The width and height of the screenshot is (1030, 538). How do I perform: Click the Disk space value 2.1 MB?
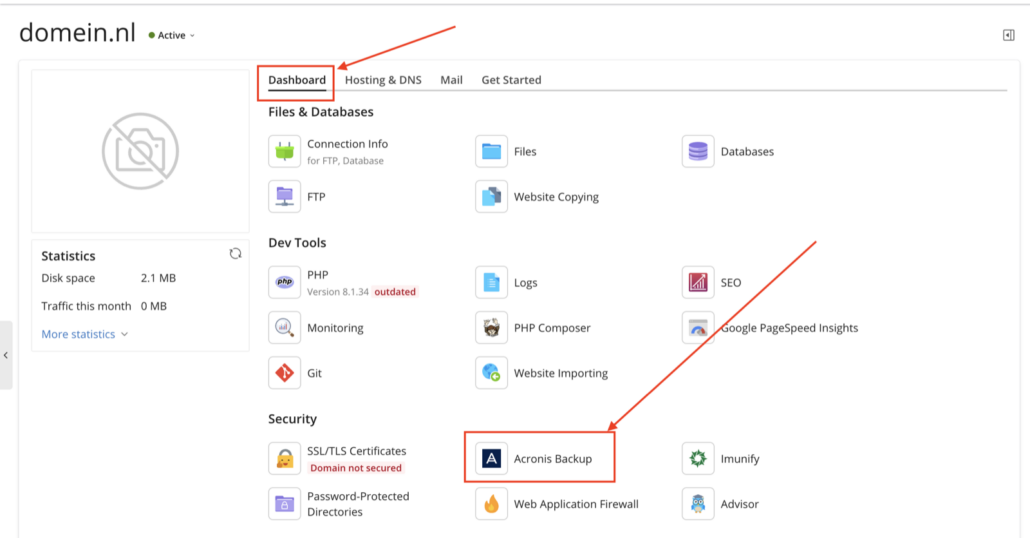(x=158, y=278)
